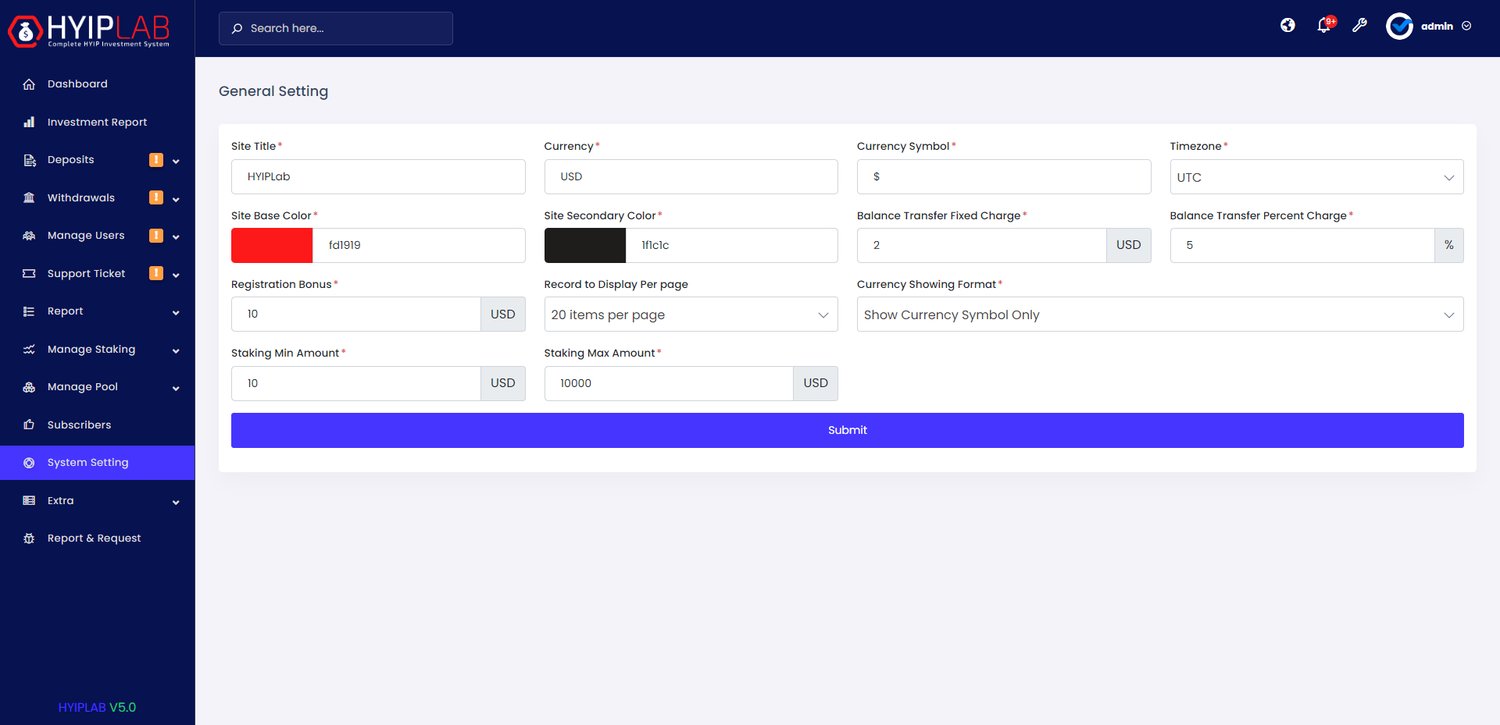Click the HYIPLAB logo

point(88,30)
